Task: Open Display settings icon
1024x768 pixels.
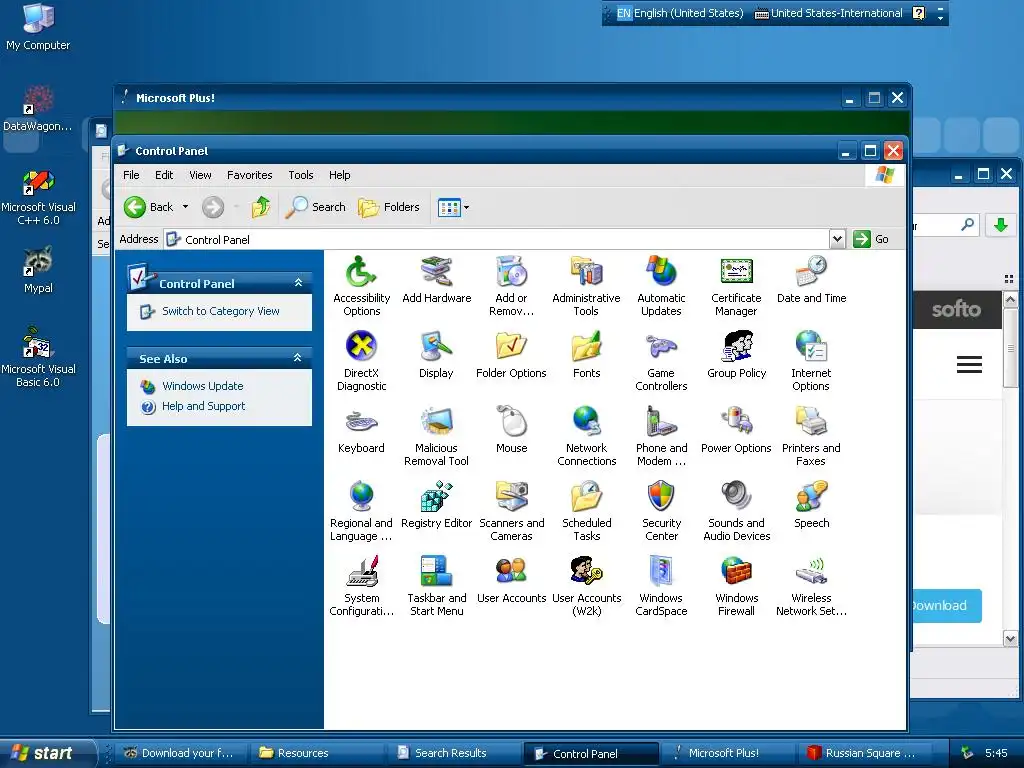Action: 436,347
